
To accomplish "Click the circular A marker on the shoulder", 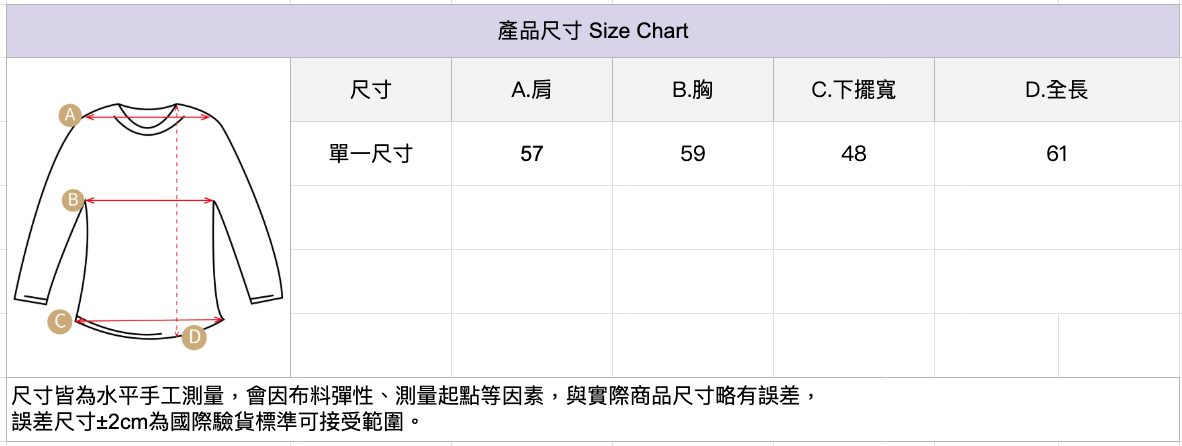I will [x=69, y=115].
